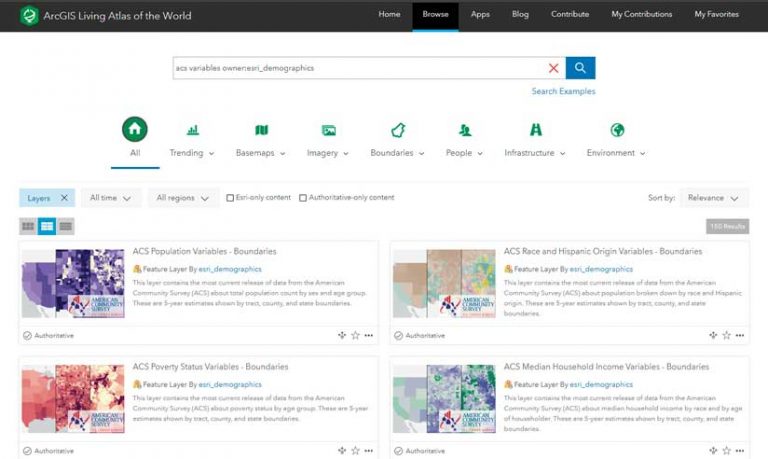The width and height of the screenshot is (768, 459).
Task: Expand the Imagery category chevron
Action: coord(346,153)
